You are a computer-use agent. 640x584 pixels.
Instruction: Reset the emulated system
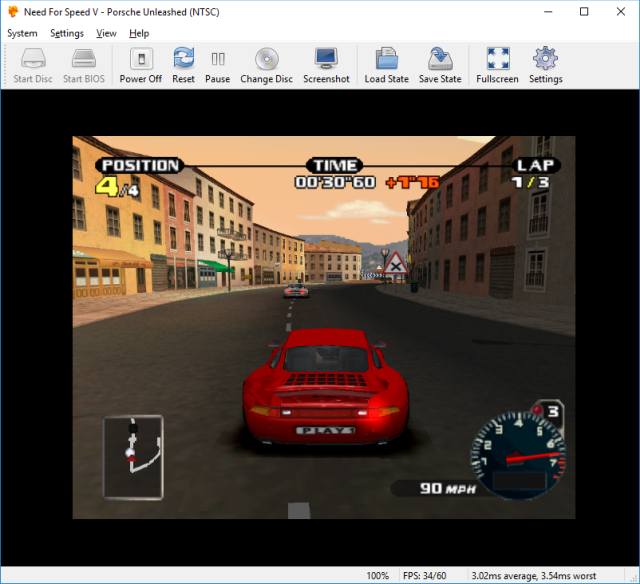[x=183, y=65]
